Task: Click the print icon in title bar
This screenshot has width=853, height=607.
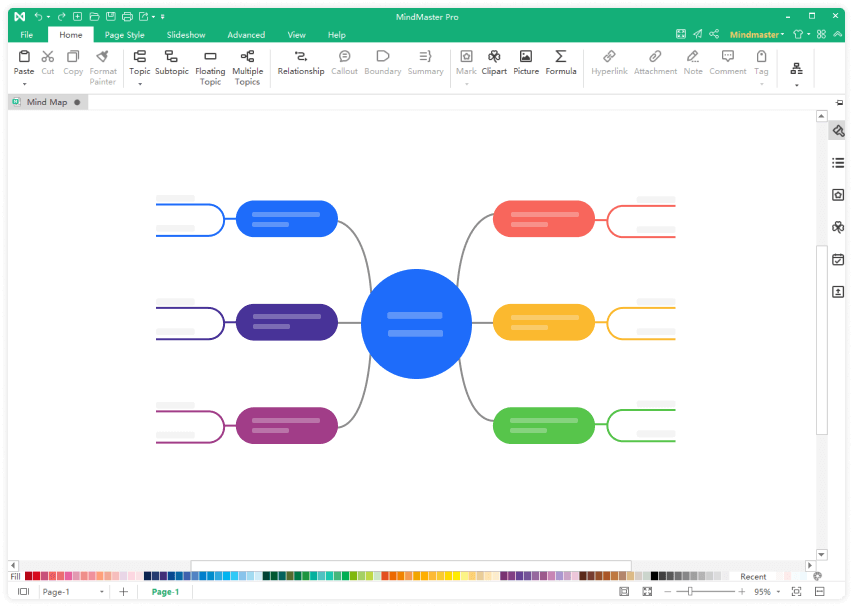Action: [x=127, y=17]
